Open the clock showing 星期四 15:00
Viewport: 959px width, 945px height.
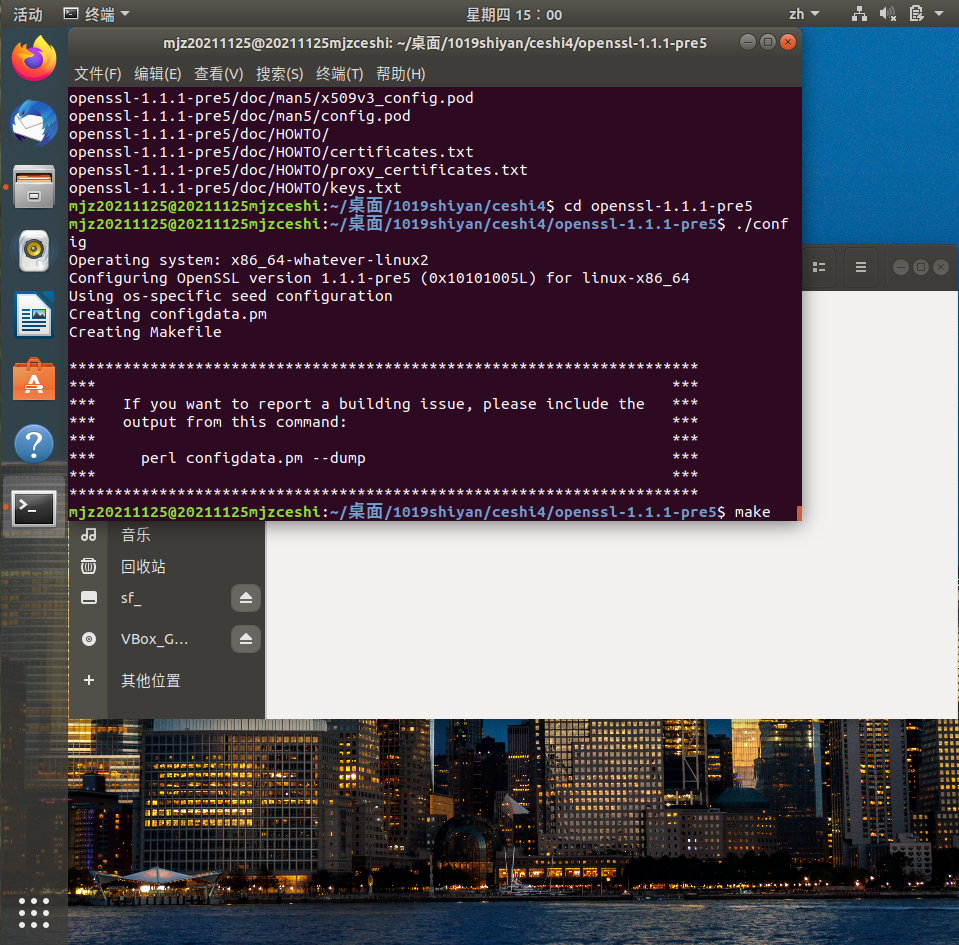coord(514,14)
